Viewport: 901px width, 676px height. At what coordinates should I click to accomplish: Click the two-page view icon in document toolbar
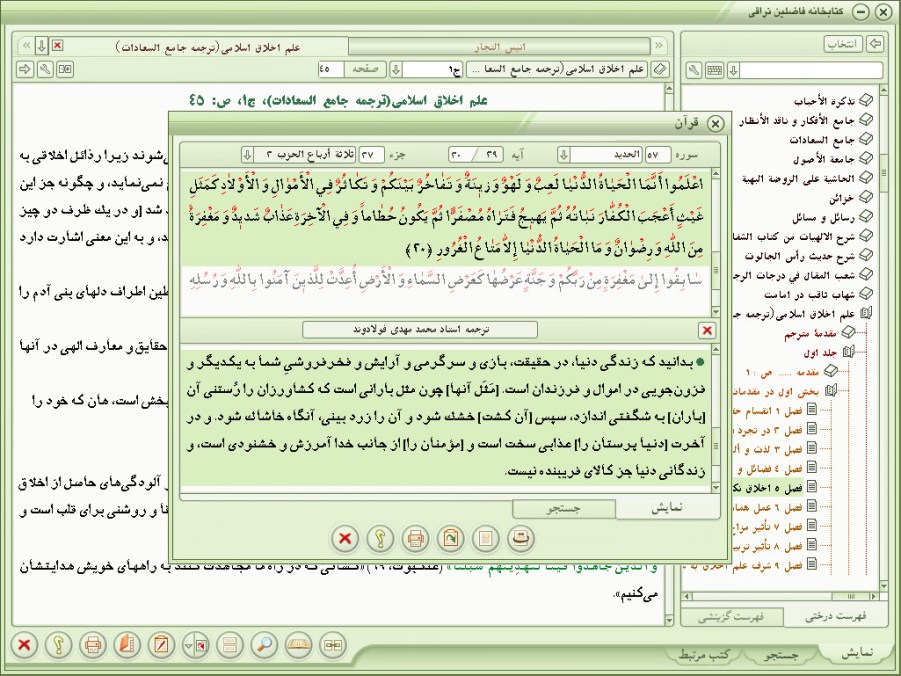click(x=65, y=70)
